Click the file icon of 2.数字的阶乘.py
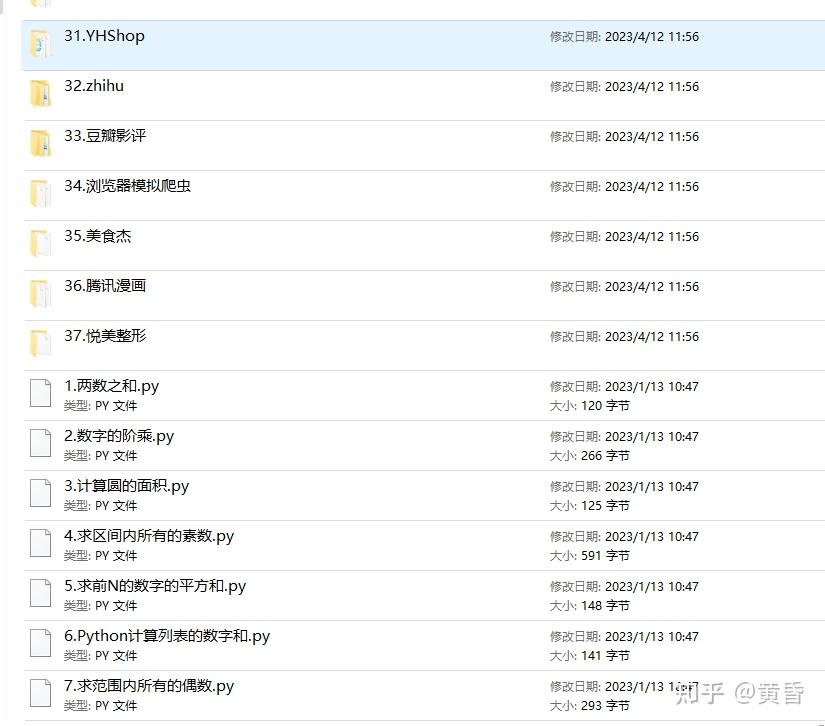Viewport: 825px width, 726px height. coord(41,443)
